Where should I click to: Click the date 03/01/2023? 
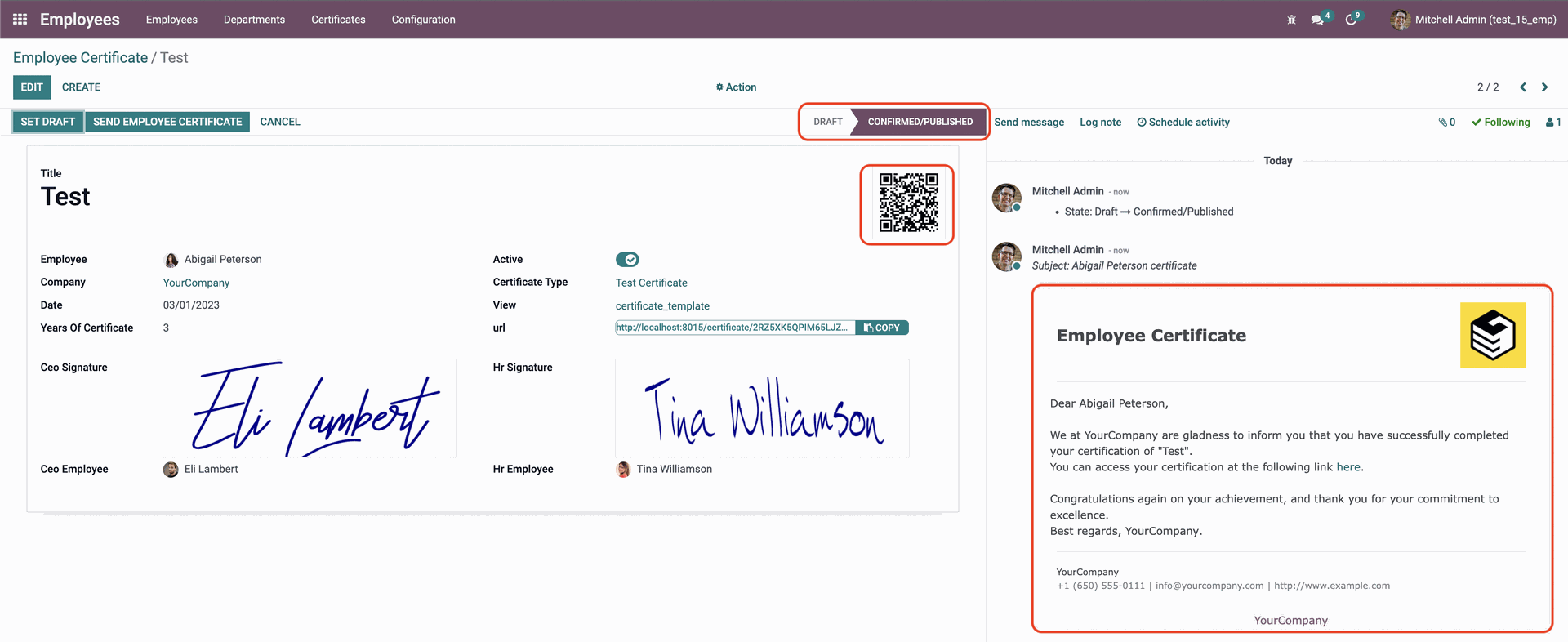[191, 305]
